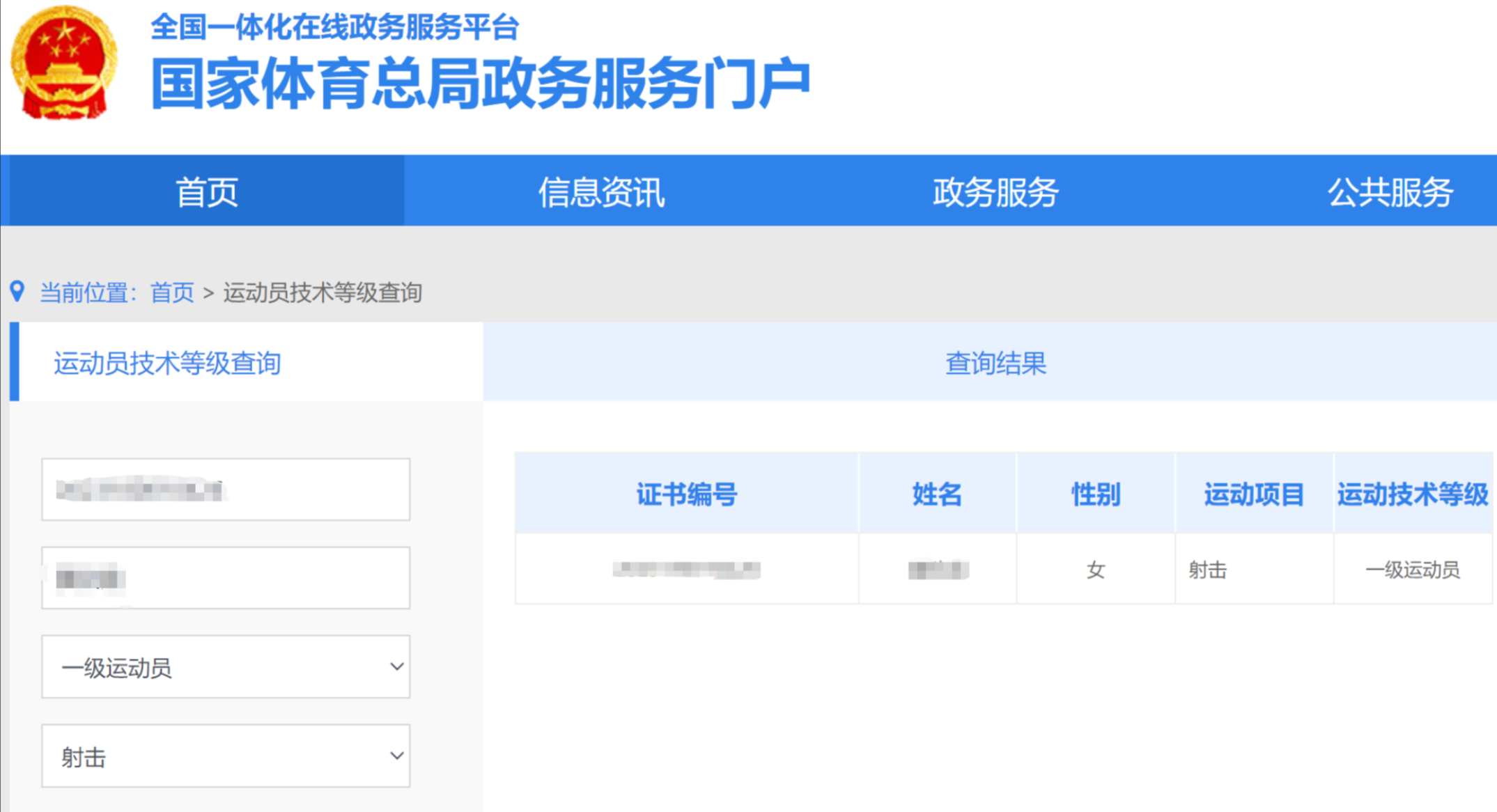
Task: Click the 证书编号 column header
Action: coord(686,494)
